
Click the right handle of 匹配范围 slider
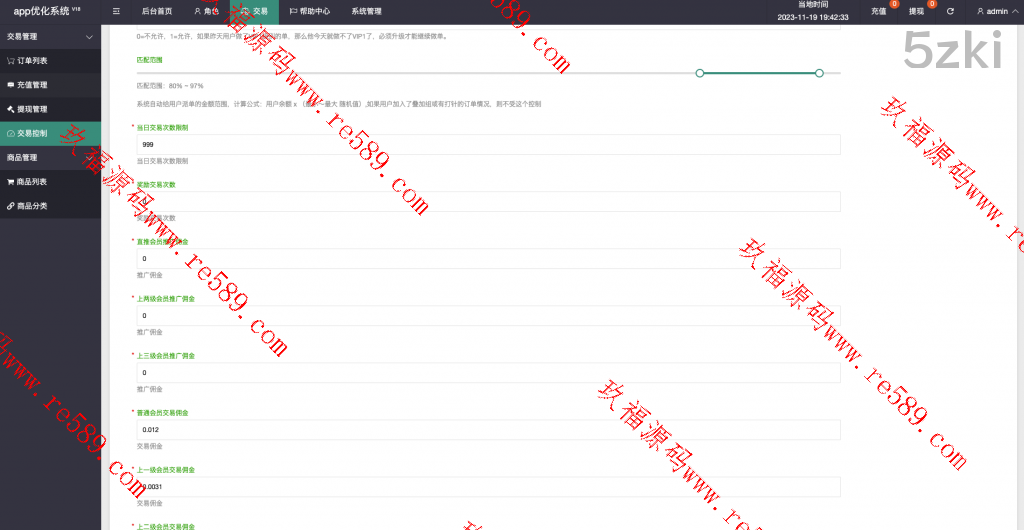(x=819, y=73)
